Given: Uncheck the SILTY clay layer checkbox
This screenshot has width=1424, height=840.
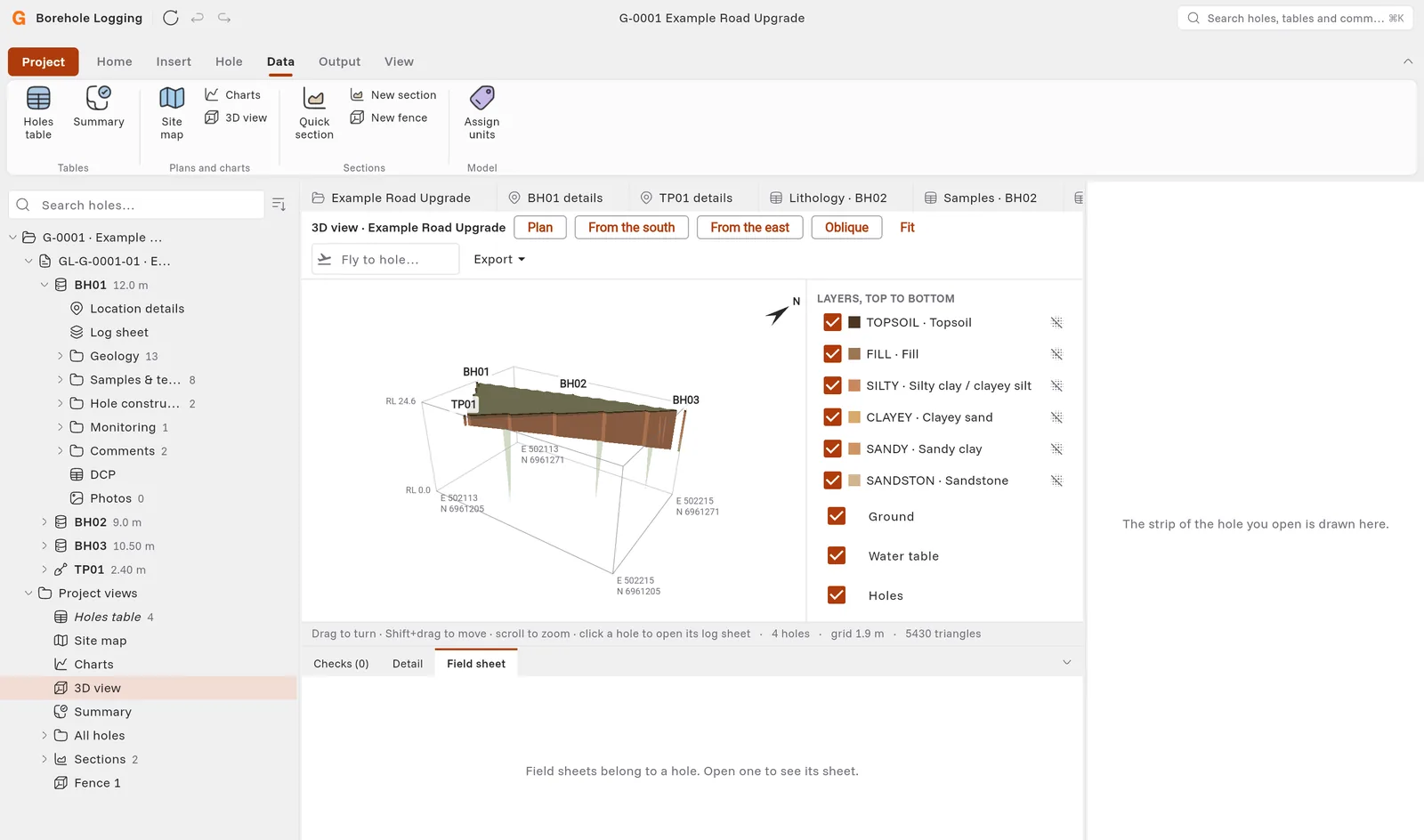Looking at the screenshot, I should (x=832, y=385).
